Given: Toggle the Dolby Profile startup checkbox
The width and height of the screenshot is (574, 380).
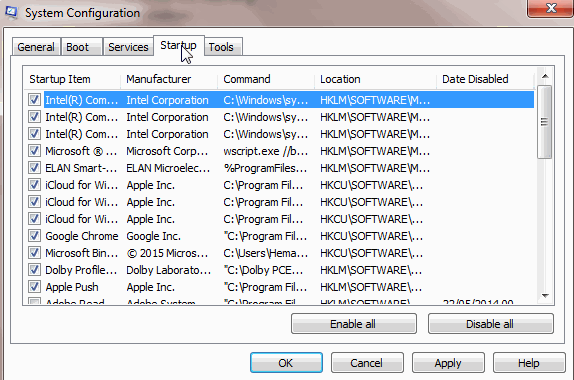Looking at the screenshot, I should (x=34, y=270).
